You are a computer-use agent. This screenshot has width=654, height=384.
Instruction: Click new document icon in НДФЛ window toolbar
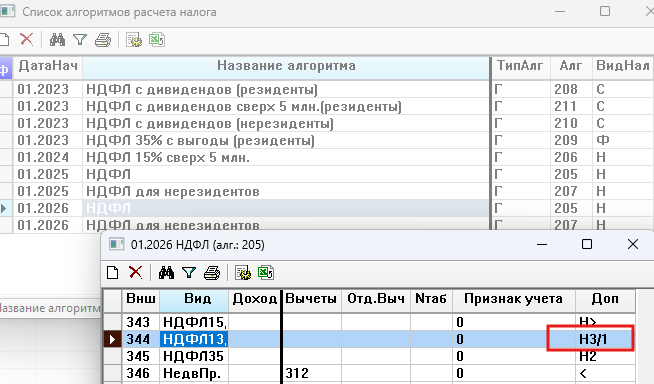click(113, 273)
